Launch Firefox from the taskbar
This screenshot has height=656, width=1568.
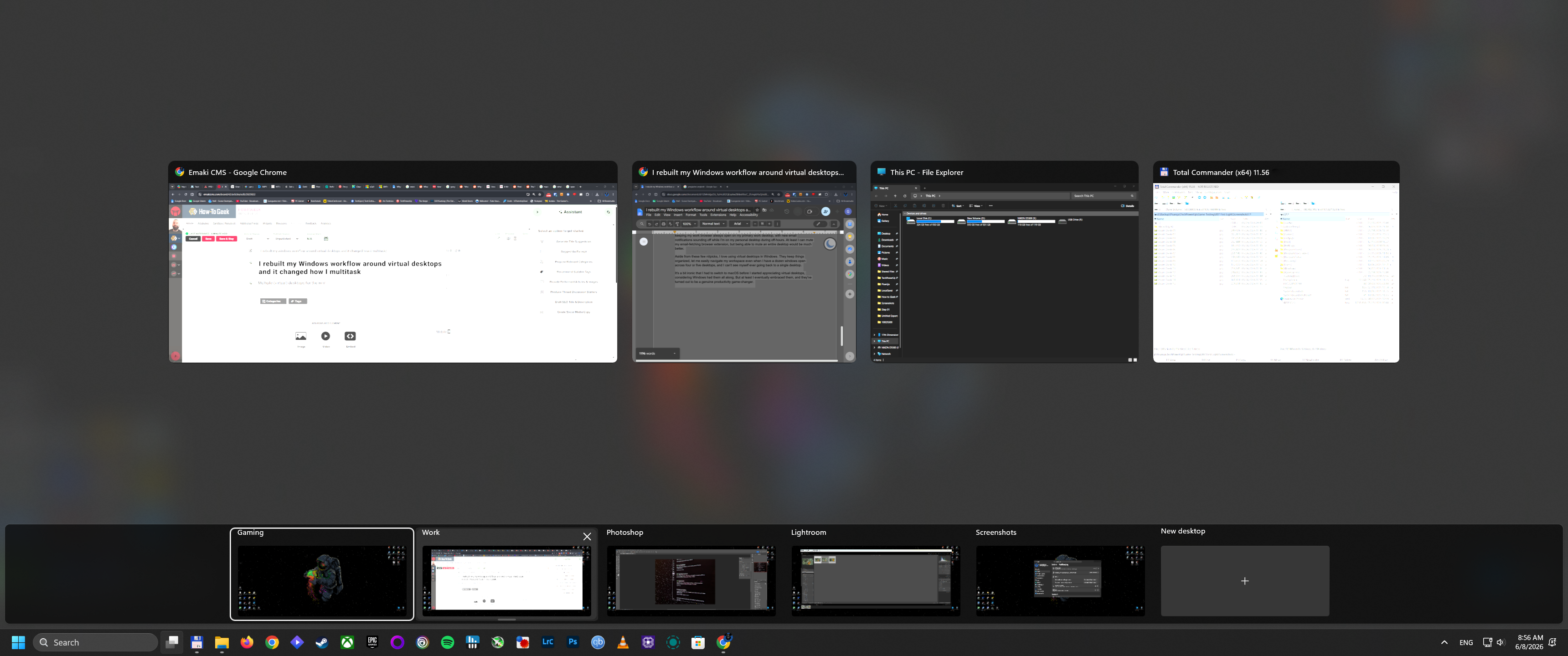tap(247, 642)
